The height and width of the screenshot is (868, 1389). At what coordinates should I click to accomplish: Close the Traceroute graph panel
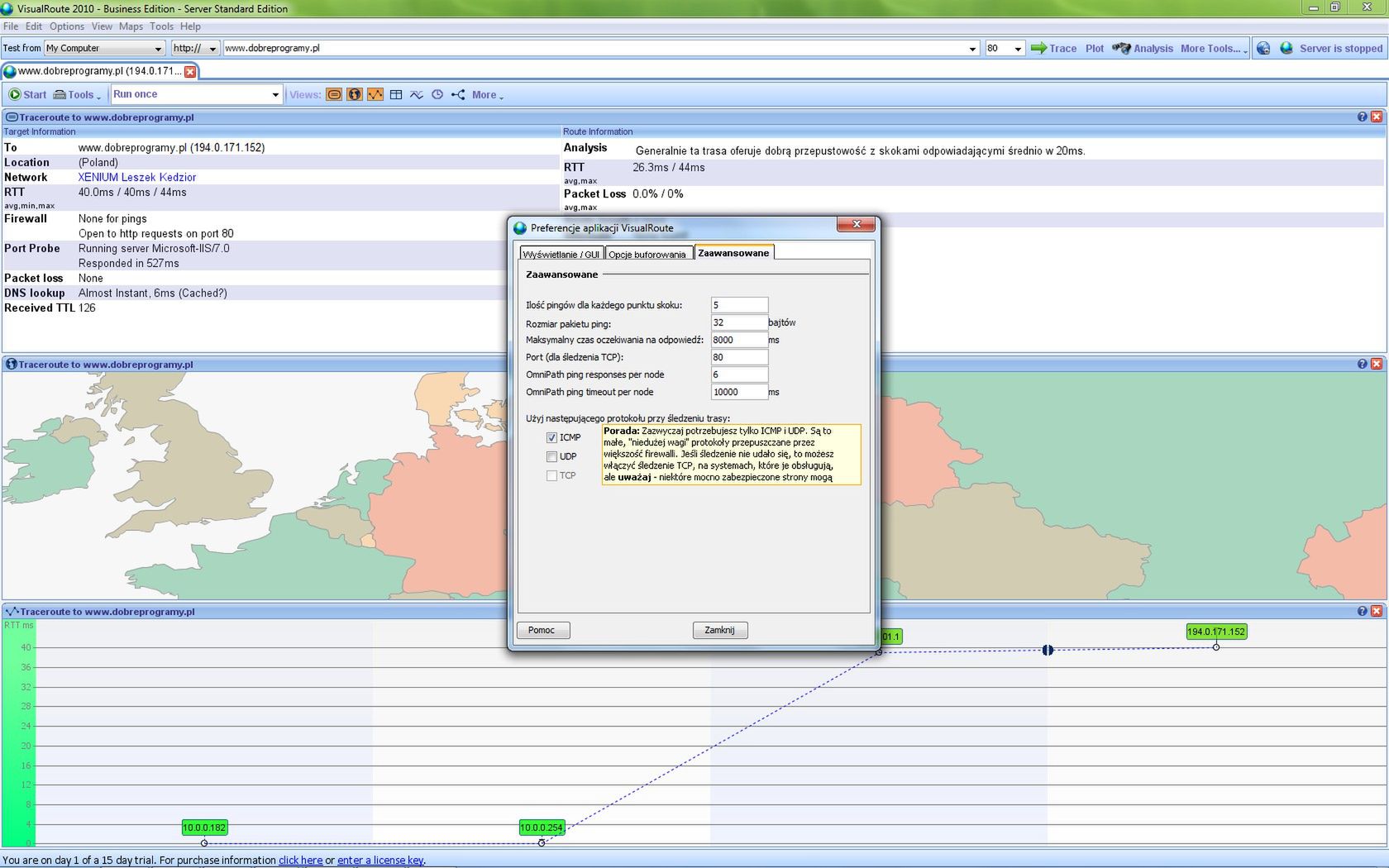coord(1377,611)
